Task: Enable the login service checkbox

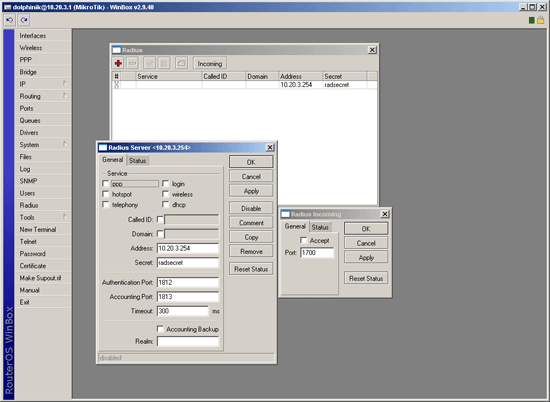Action: pos(166,183)
